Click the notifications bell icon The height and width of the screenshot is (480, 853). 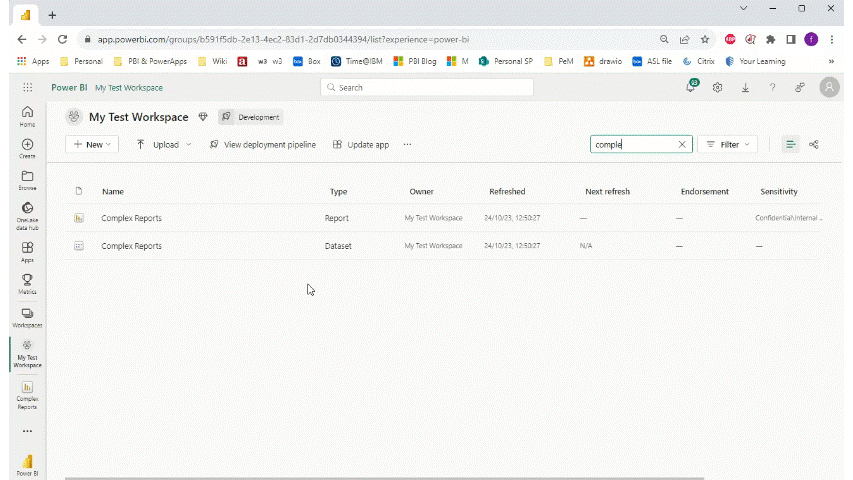[690, 88]
